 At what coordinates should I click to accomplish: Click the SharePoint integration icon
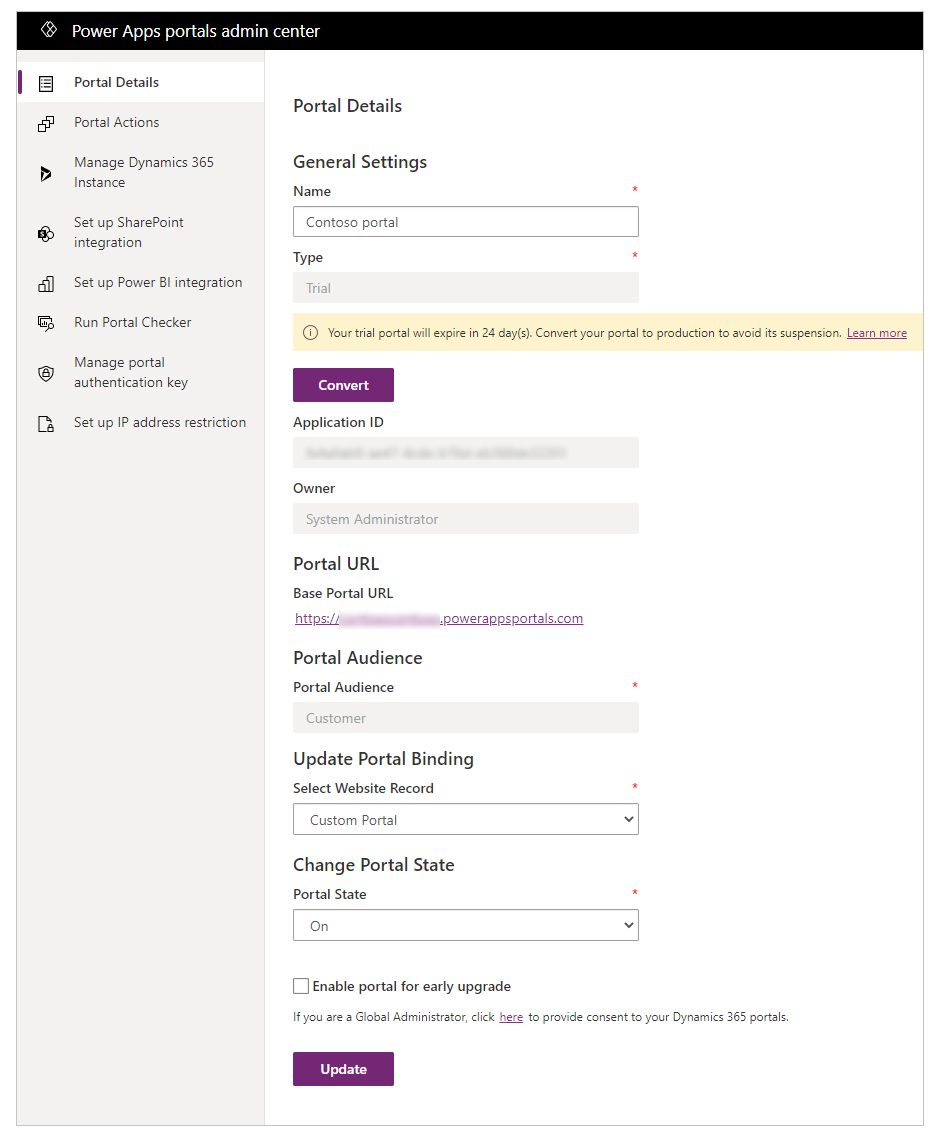pyautogui.click(x=46, y=233)
